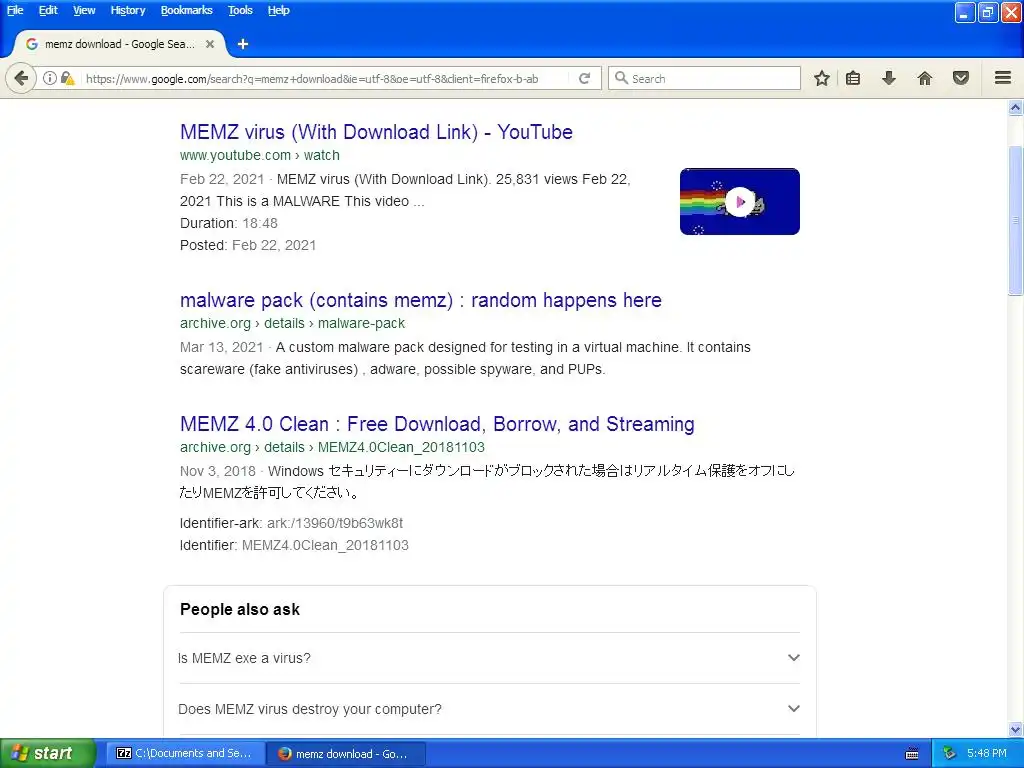
Task: Open MEMZ virus (With Download Link) YouTube result
Action: pos(376,132)
